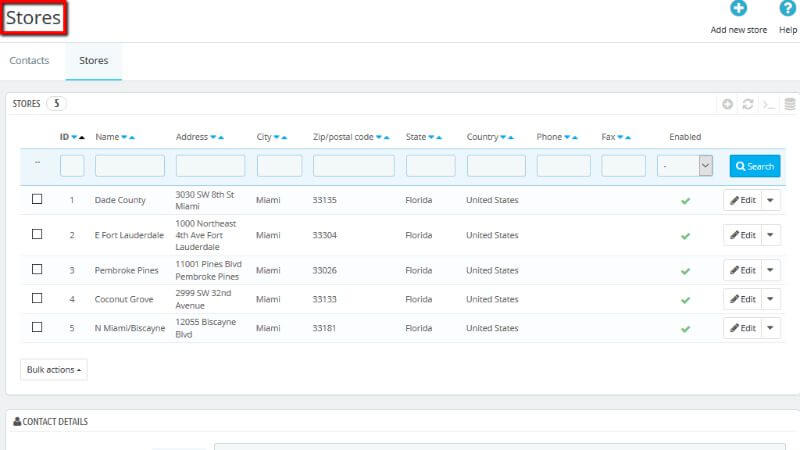This screenshot has width=800, height=450.
Task: Toggle enabled checkmark for E Fort Lauderdale
Action: (x=685, y=236)
